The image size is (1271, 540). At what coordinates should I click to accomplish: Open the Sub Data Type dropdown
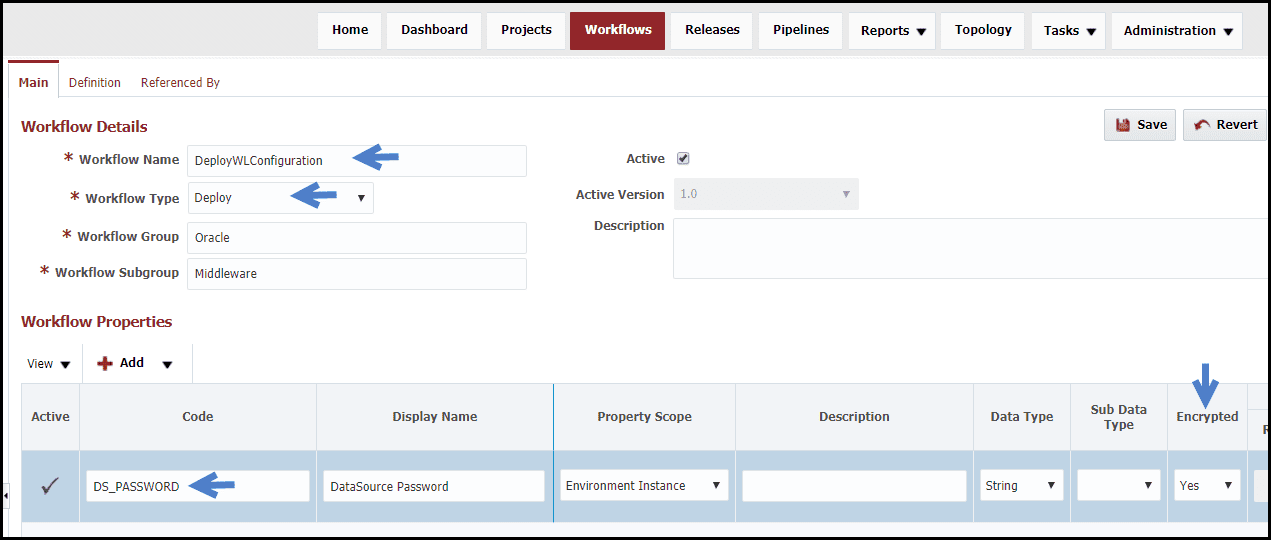1119,485
